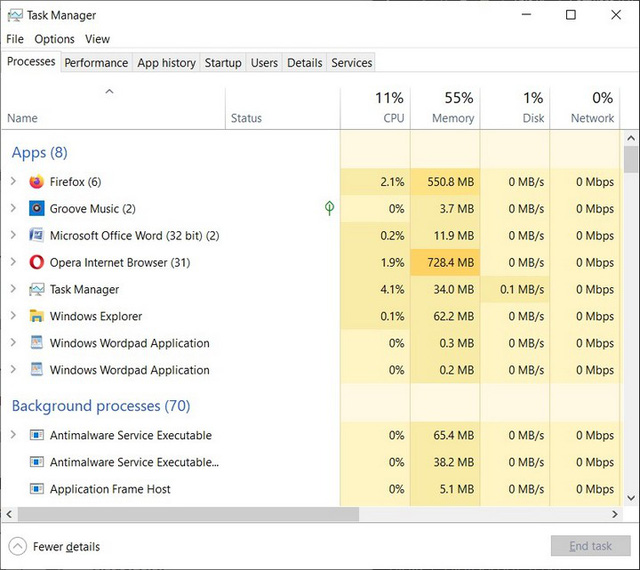Expand the first Antimalware Service Executable row
This screenshot has width=640, height=570.
pyautogui.click(x=13, y=435)
